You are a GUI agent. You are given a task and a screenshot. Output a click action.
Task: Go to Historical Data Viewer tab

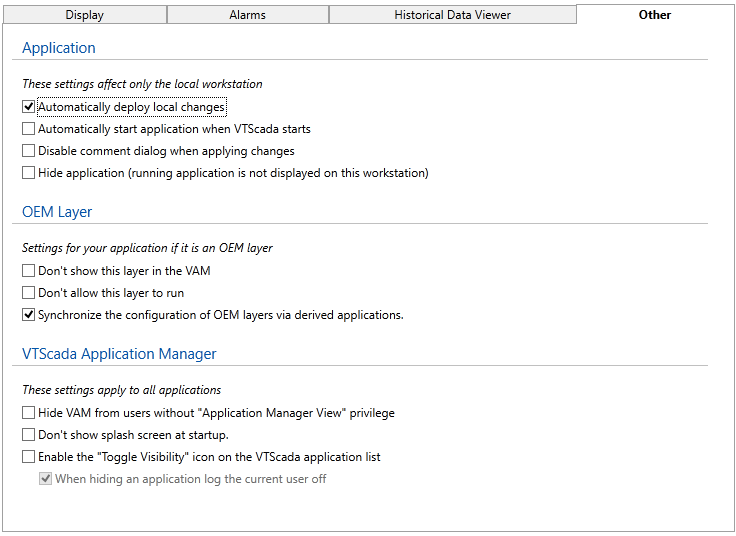point(452,15)
